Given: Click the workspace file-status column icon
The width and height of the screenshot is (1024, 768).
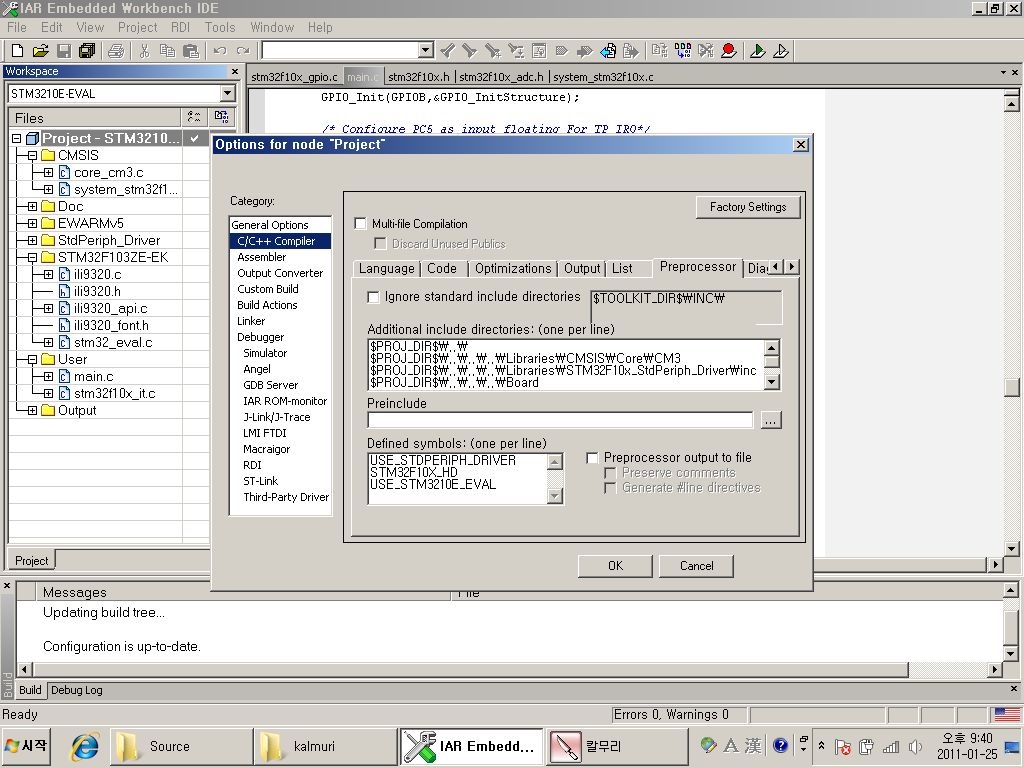Looking at the screenshot, I should pyautogui.click(x=194, y=117).
